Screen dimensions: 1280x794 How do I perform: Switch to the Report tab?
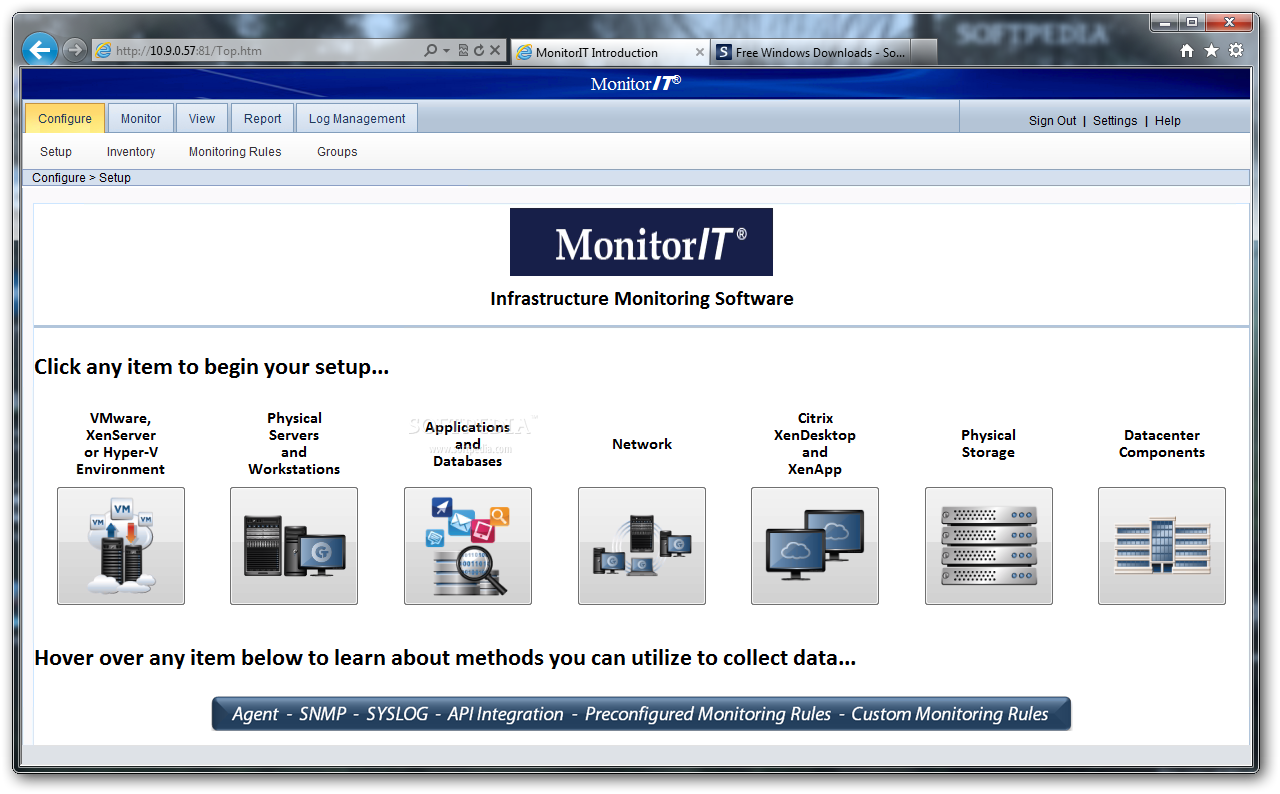tap(263, 118)
